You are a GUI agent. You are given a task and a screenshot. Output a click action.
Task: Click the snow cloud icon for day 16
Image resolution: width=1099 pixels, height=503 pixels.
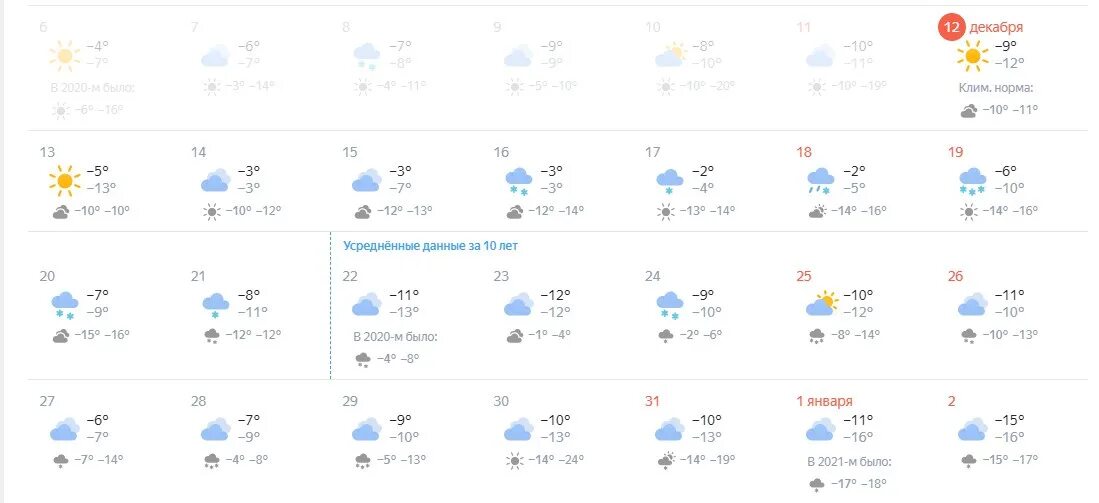(x=519, y=182)
